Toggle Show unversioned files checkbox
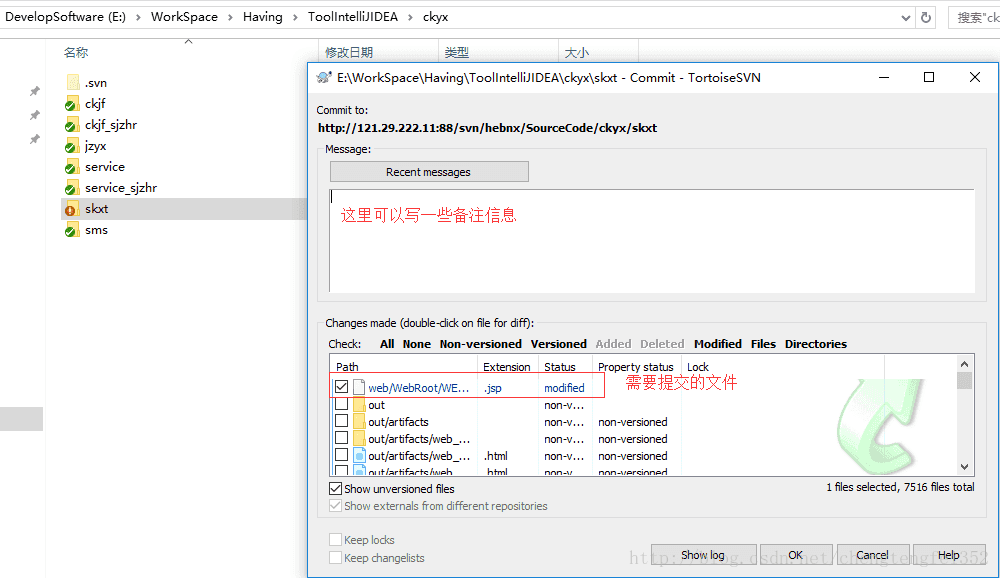This screenshot has width=1000, height=578. tap(335, 489)
